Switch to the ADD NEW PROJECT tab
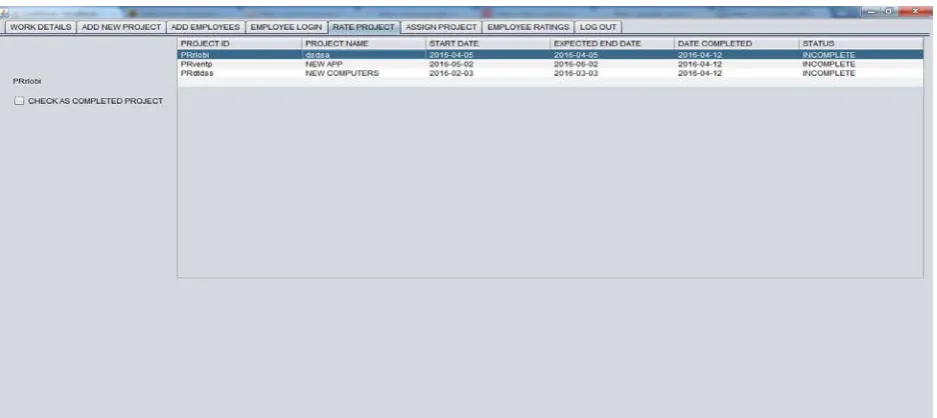Screen dimensions: 937x418 121,27
